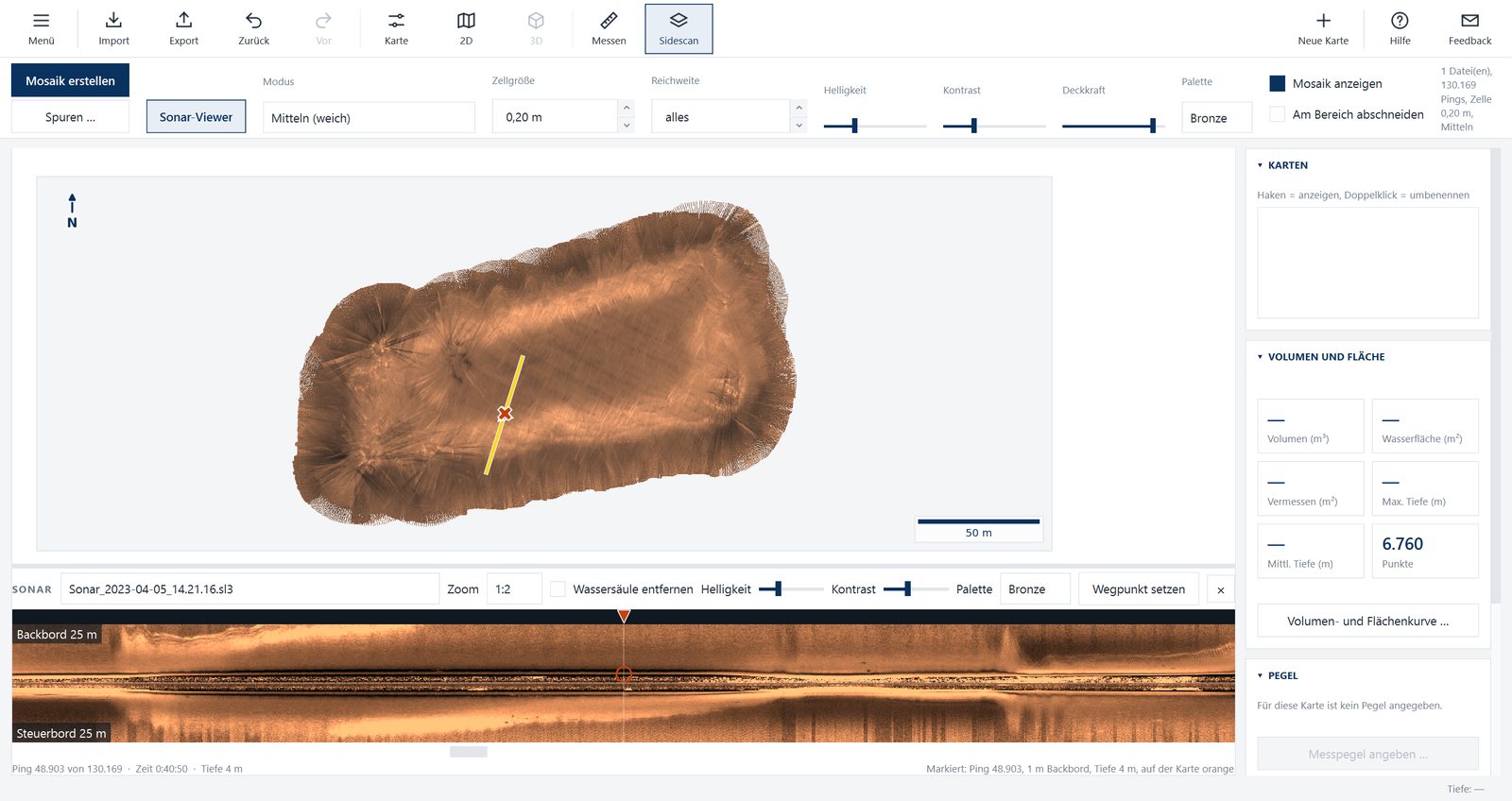
Task: Open the sonar file selection dropdown
Action: point(250,589)
